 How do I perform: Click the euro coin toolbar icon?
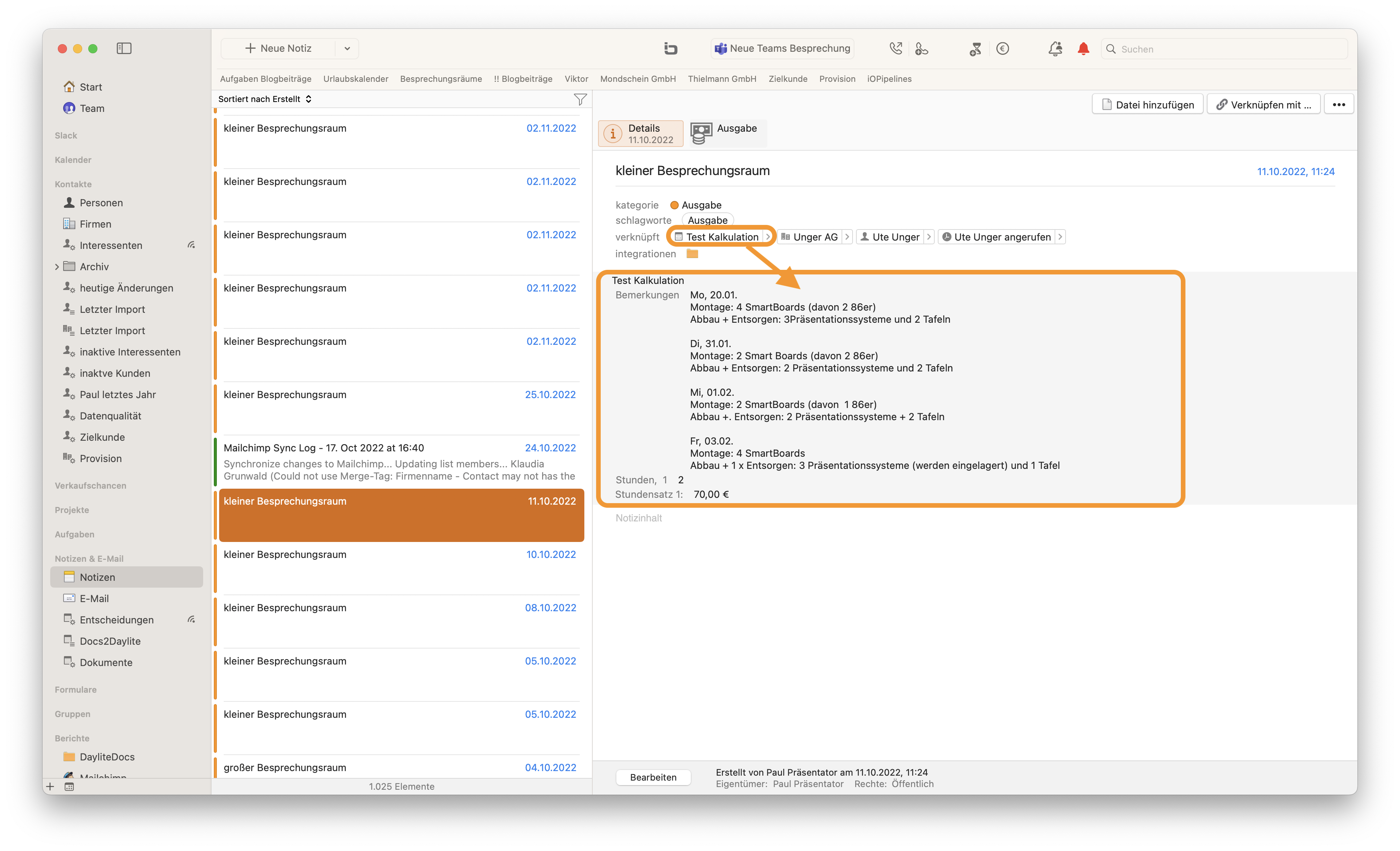pos(1002,48)
